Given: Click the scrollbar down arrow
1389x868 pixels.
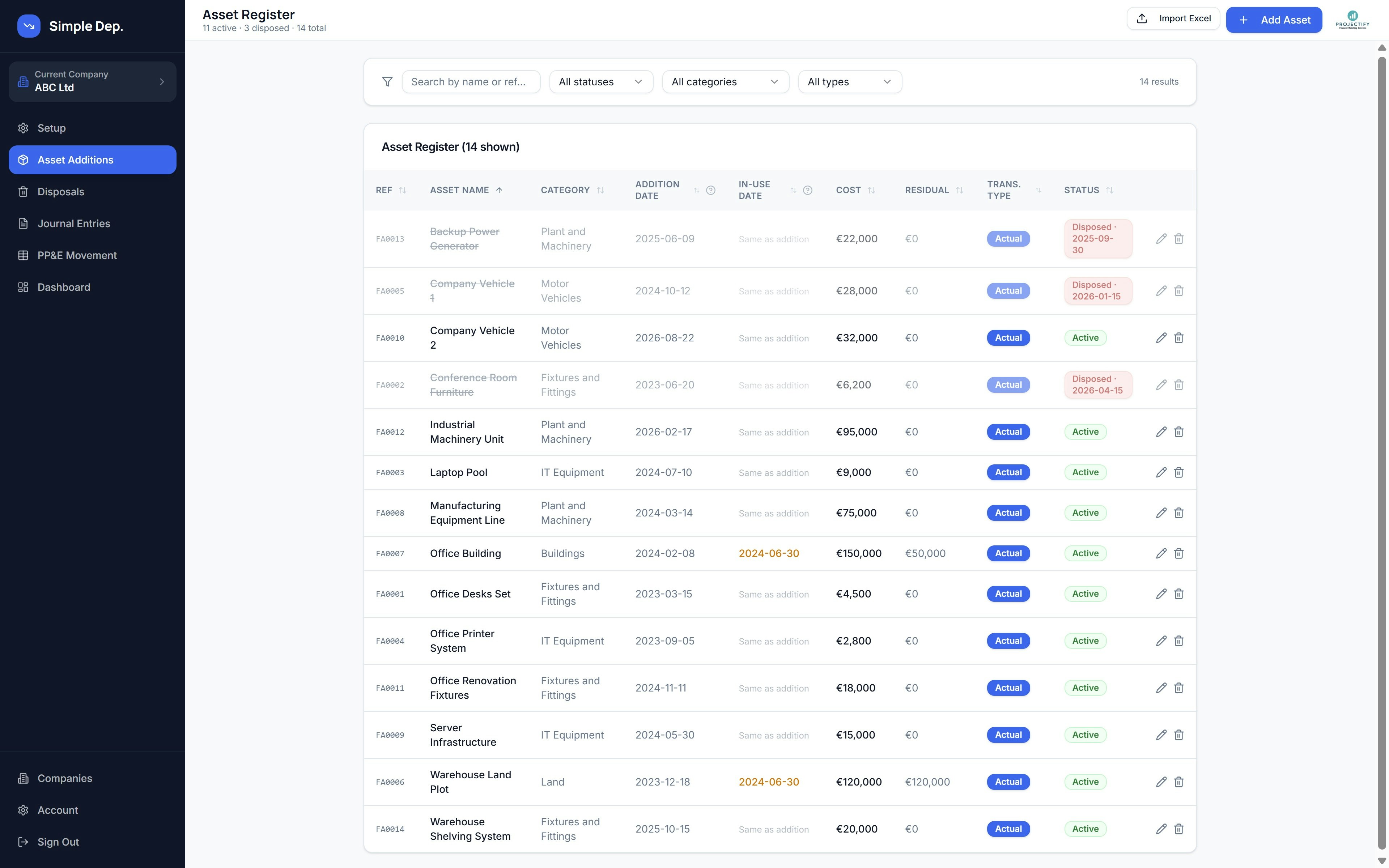Looking at the screenshot, I should coord(1382,861).
